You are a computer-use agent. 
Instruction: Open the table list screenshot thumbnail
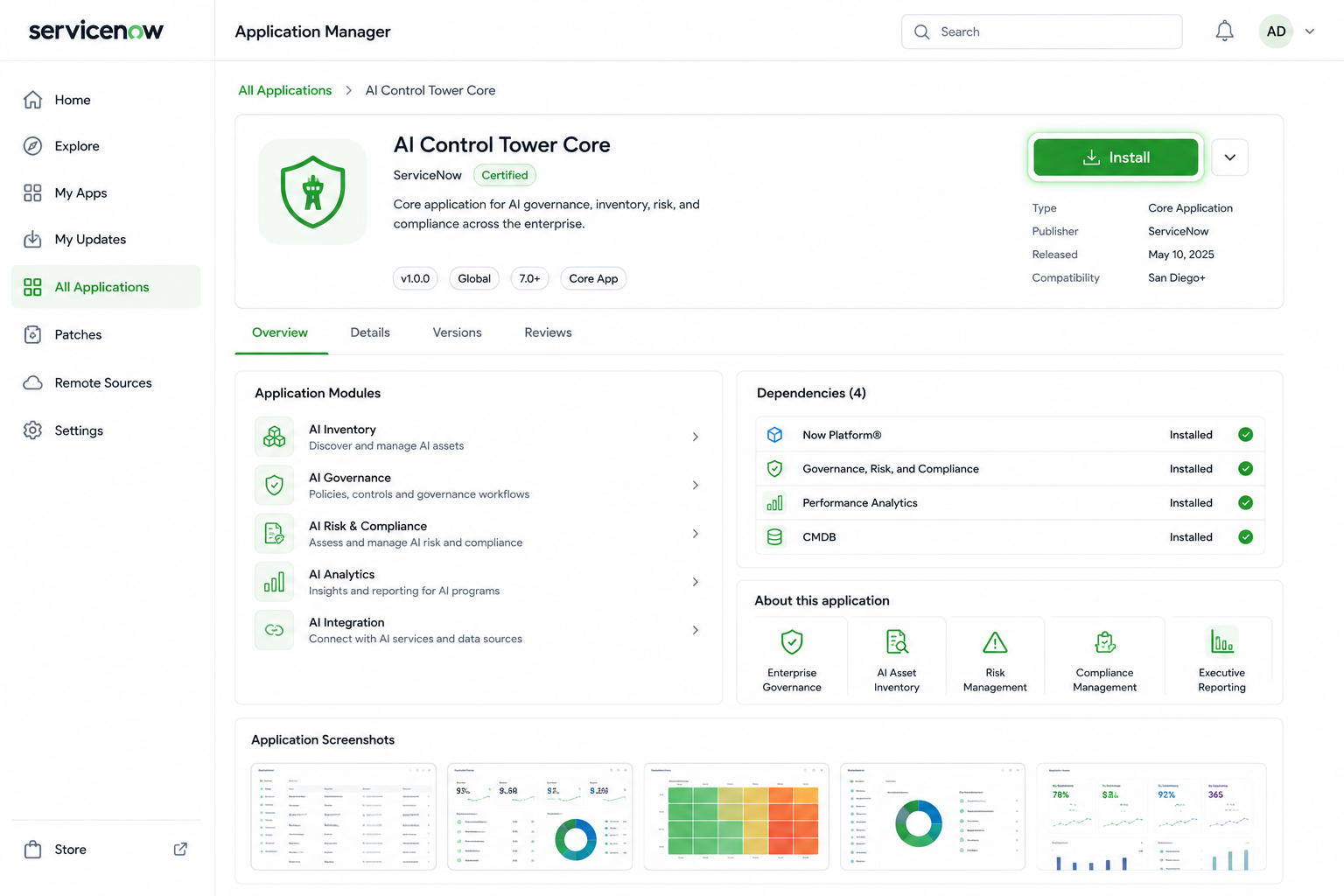(343, 816)
